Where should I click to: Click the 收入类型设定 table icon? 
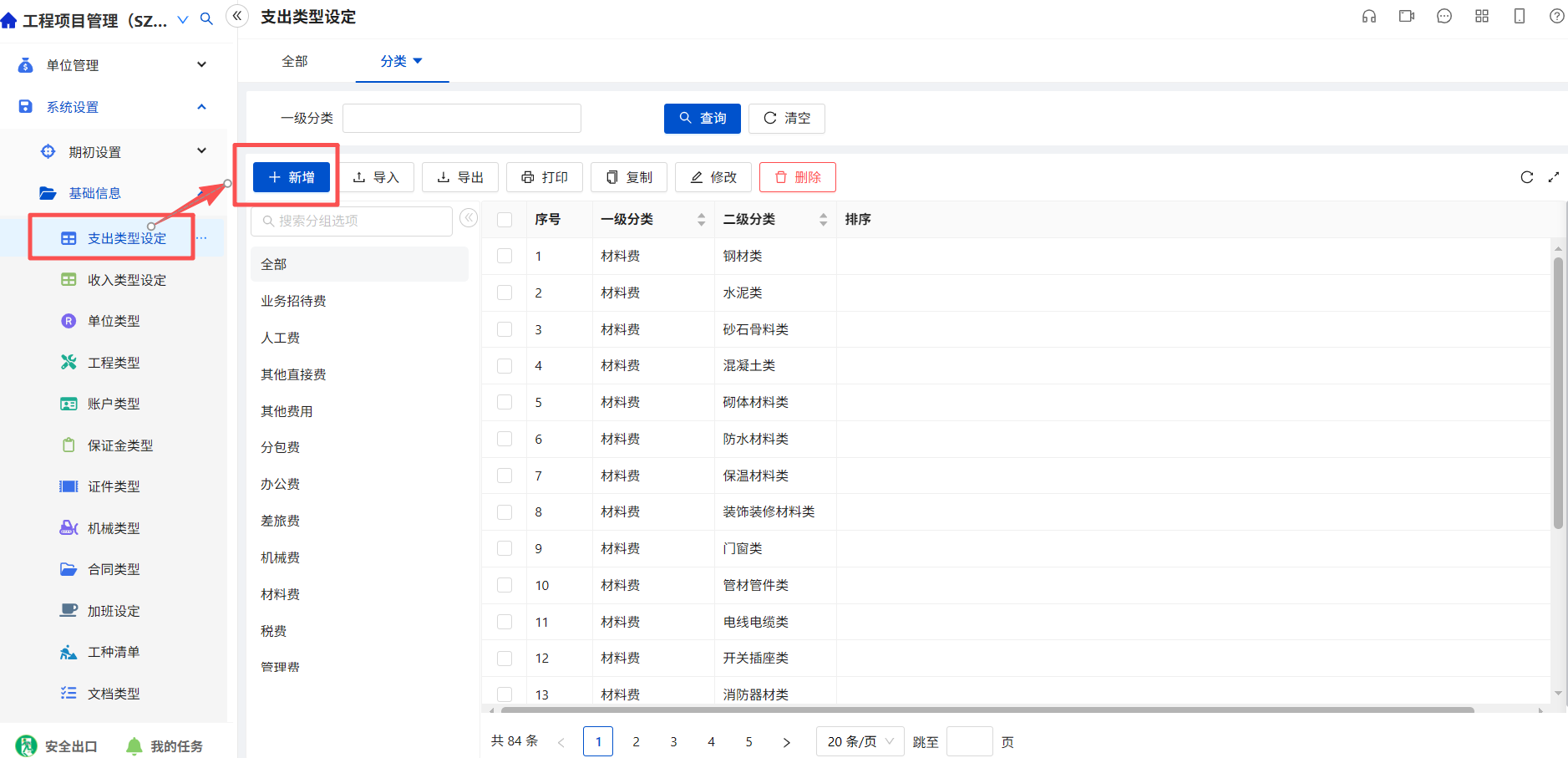pos(69,279)
